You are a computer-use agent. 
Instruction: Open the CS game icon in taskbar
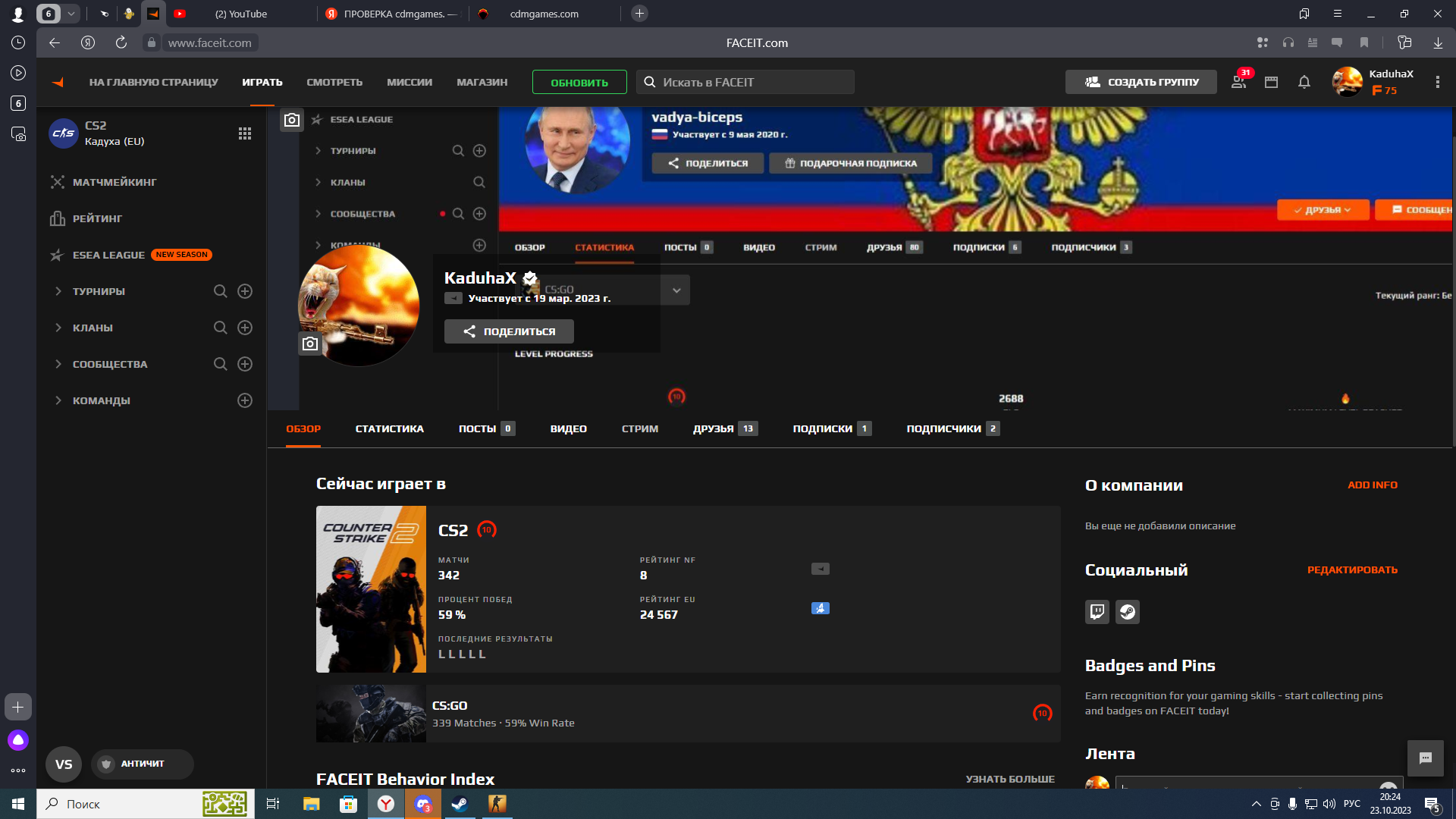coord(497,804)
